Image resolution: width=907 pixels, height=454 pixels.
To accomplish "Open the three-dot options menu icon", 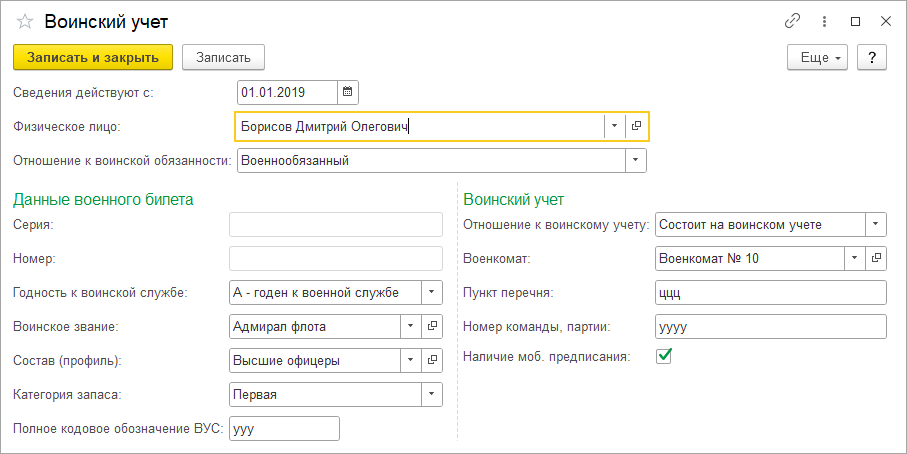I will click(824, 21).
